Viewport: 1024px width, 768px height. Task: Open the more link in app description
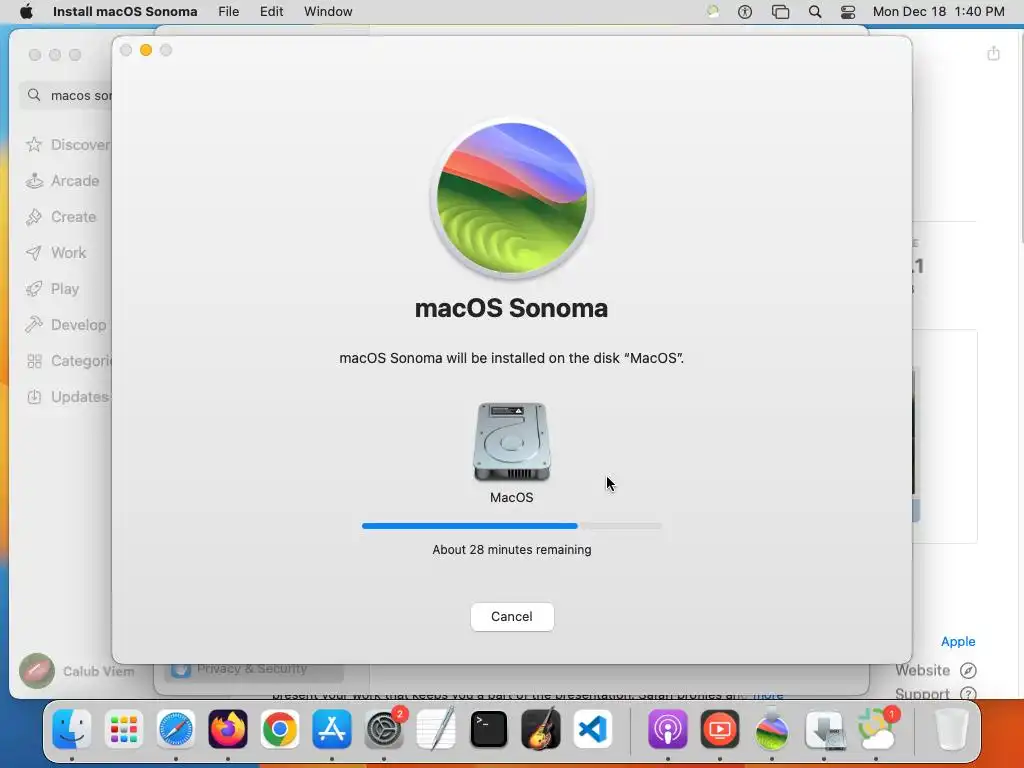tap(768, 695)
